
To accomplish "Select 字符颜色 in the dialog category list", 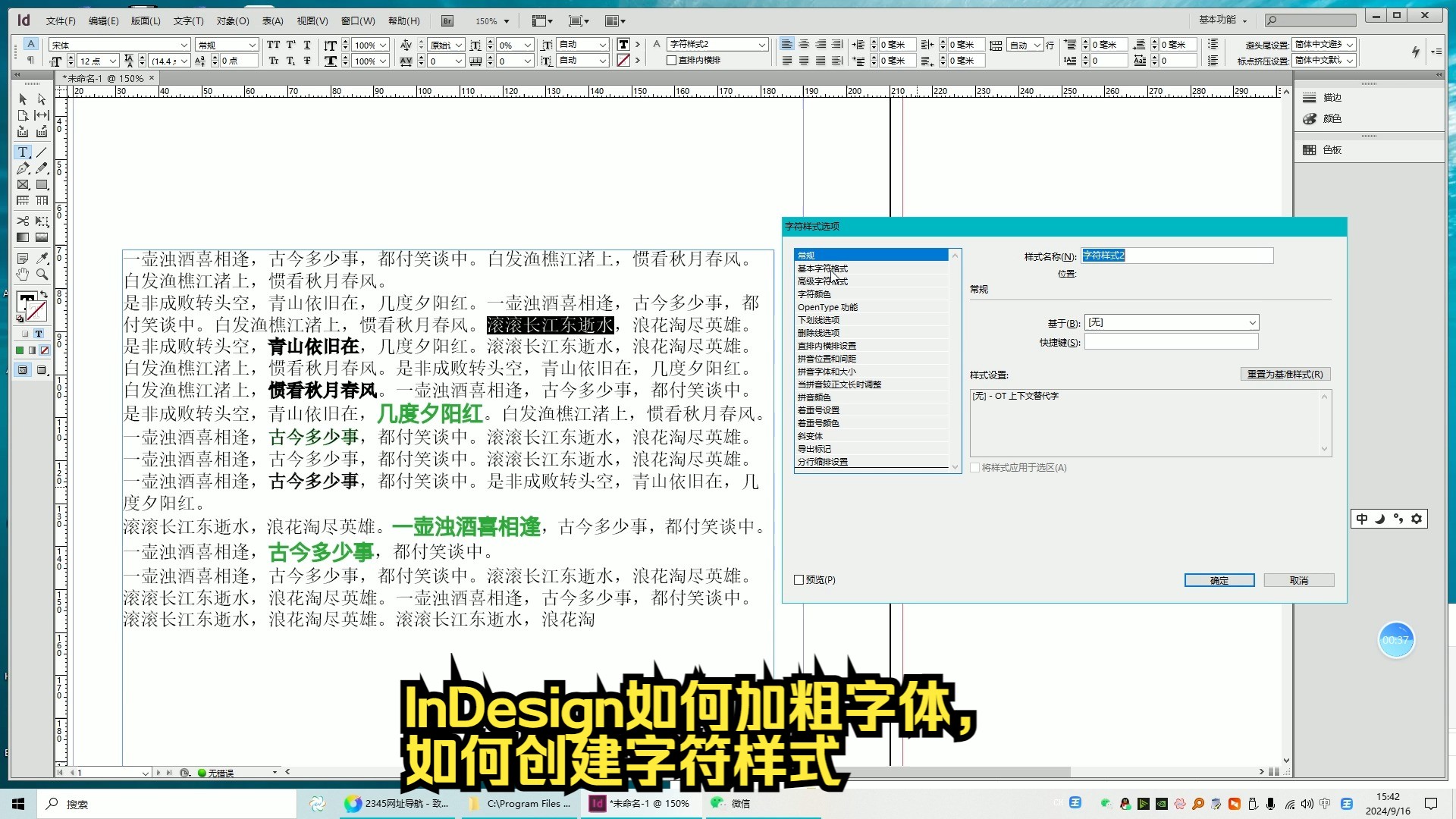I will pos(820,293).
